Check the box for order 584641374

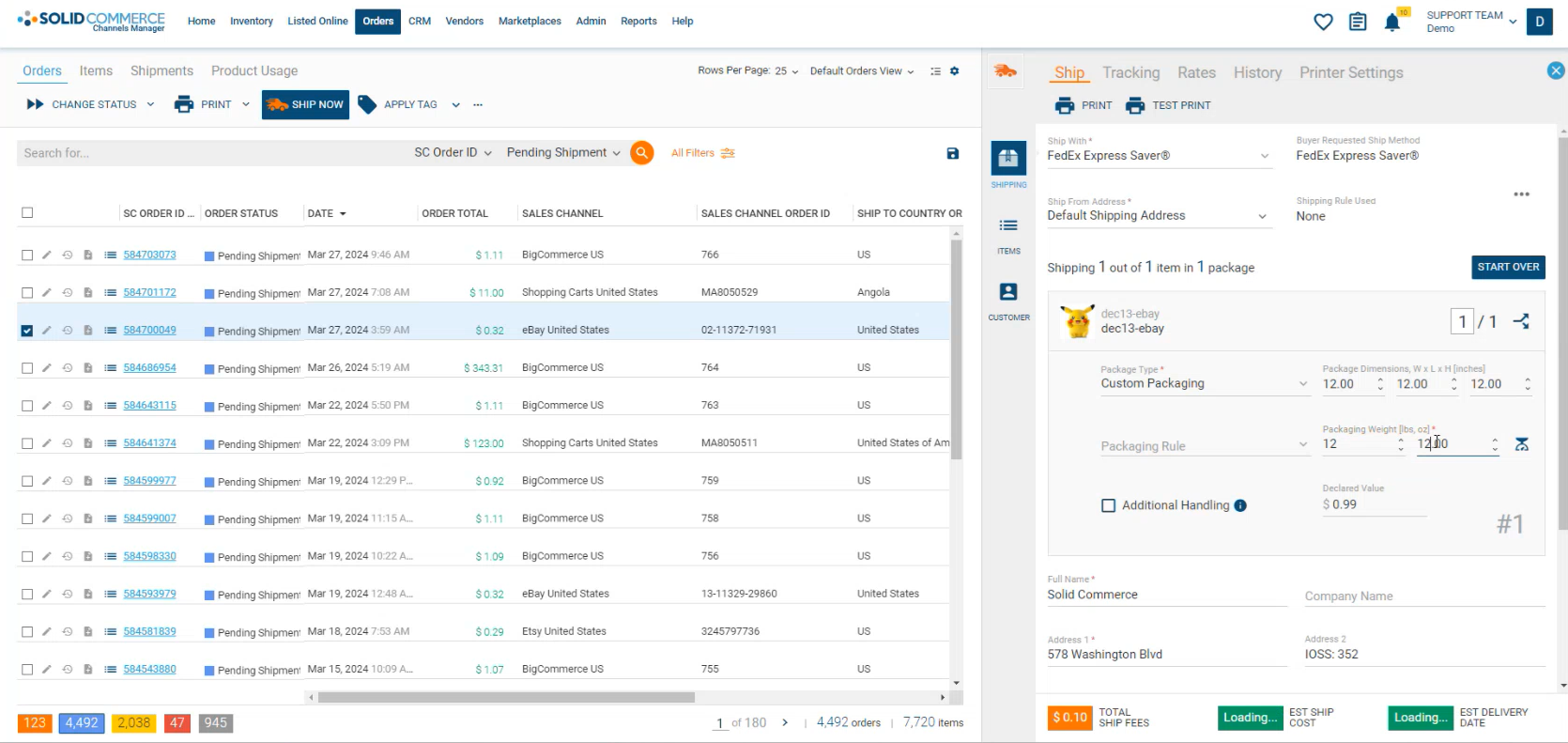coord(27,442)
